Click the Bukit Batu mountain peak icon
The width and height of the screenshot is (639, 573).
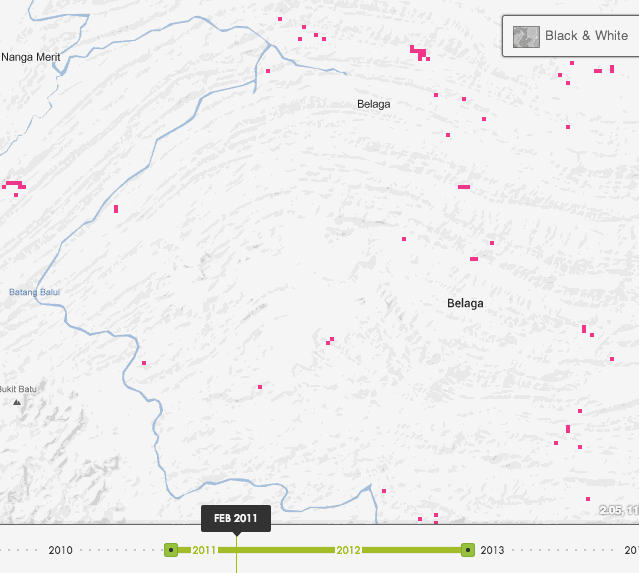[16, 402]
